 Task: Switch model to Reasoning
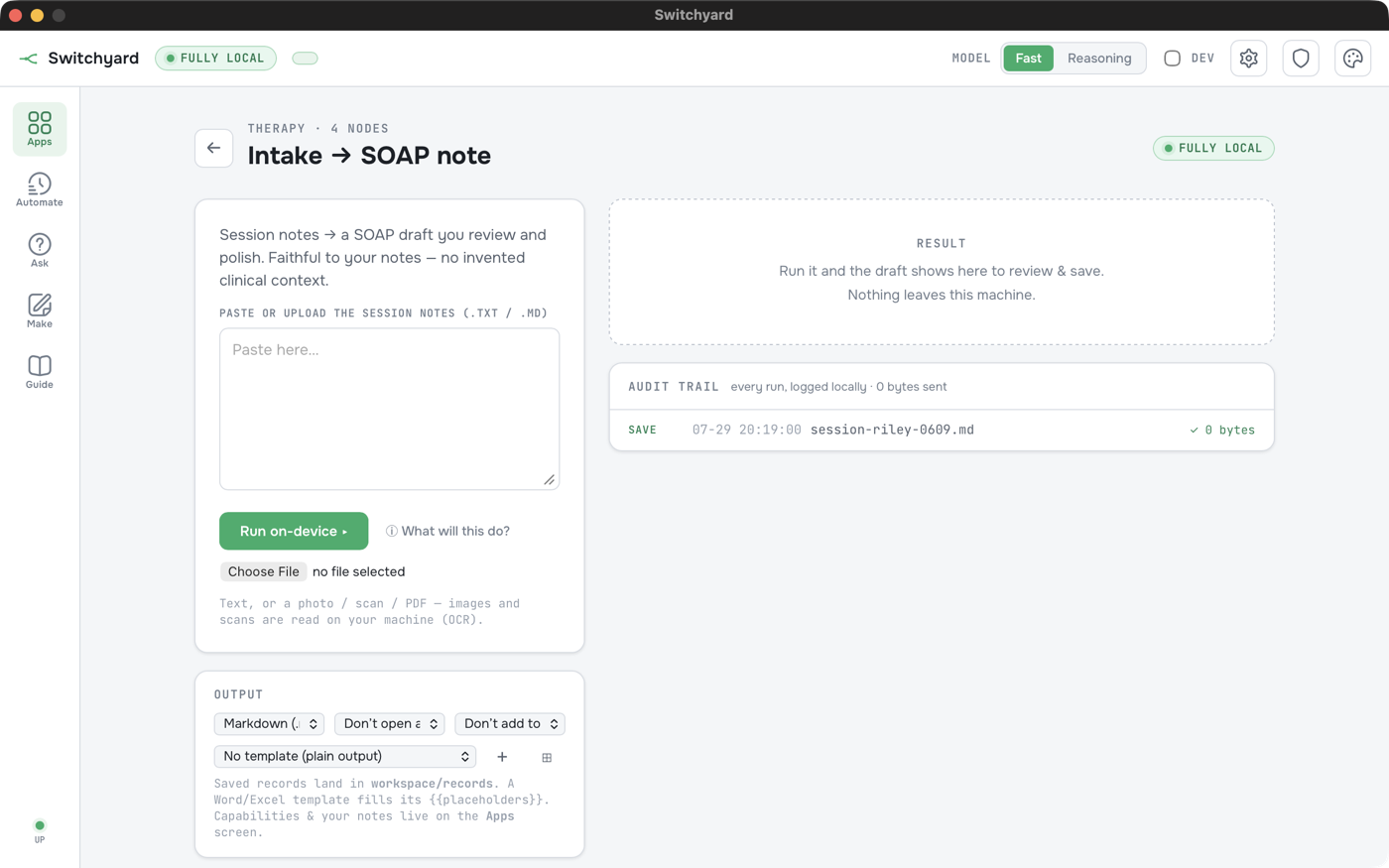pyautogui.click(x=1099, y=59)
